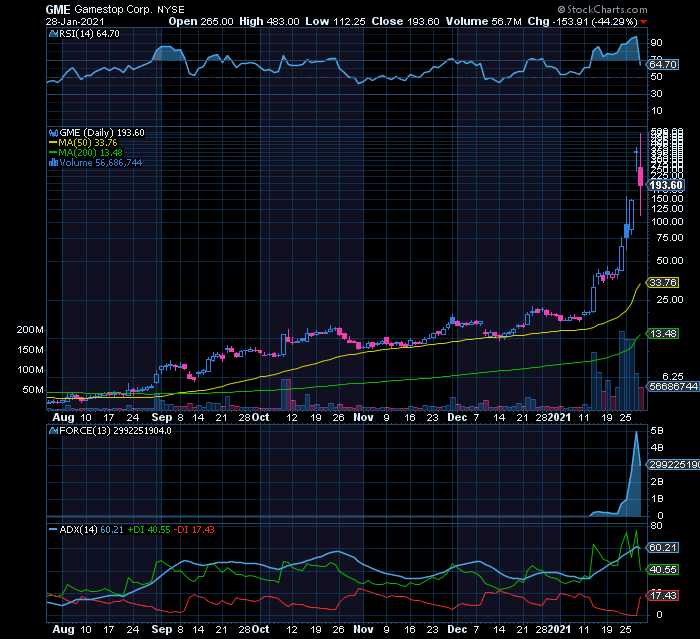Click the FORCE(13) 2992251904.0 legend label
Viewport: 700px width, 639px height.
coord(115,431)
